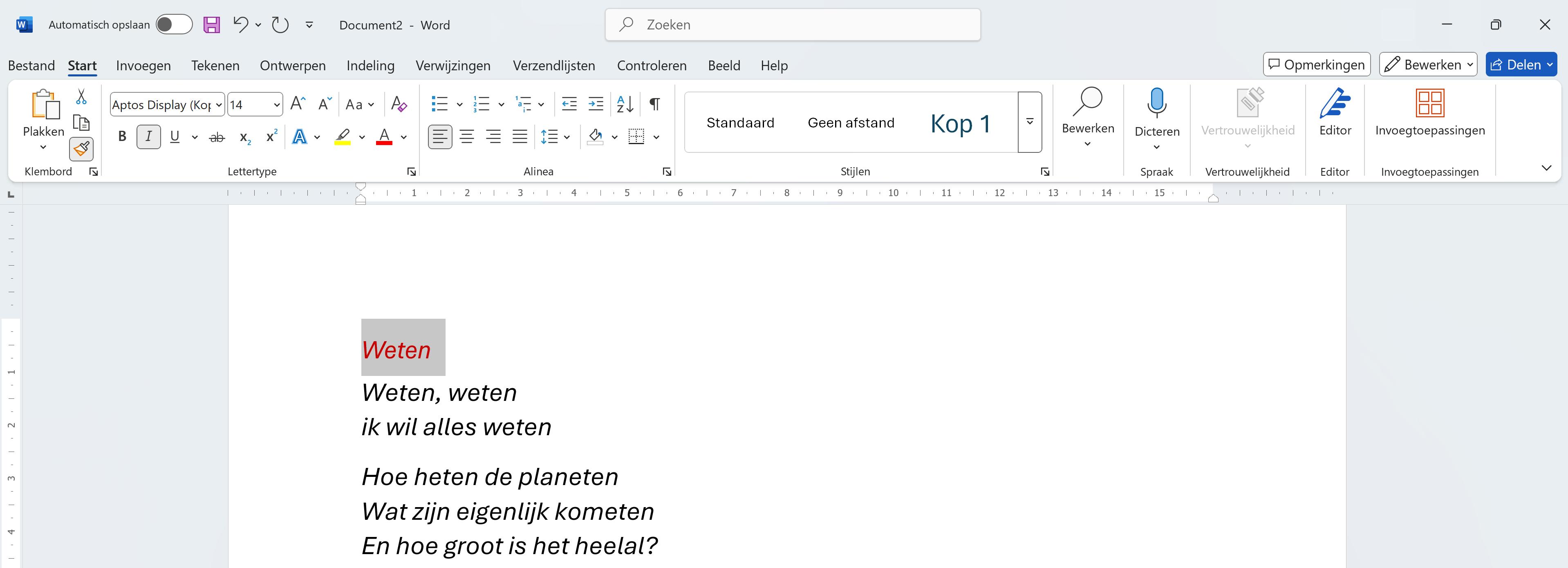1568x568 pixels.
Task: Toggle Bold formatting
Action: point(122,136)
